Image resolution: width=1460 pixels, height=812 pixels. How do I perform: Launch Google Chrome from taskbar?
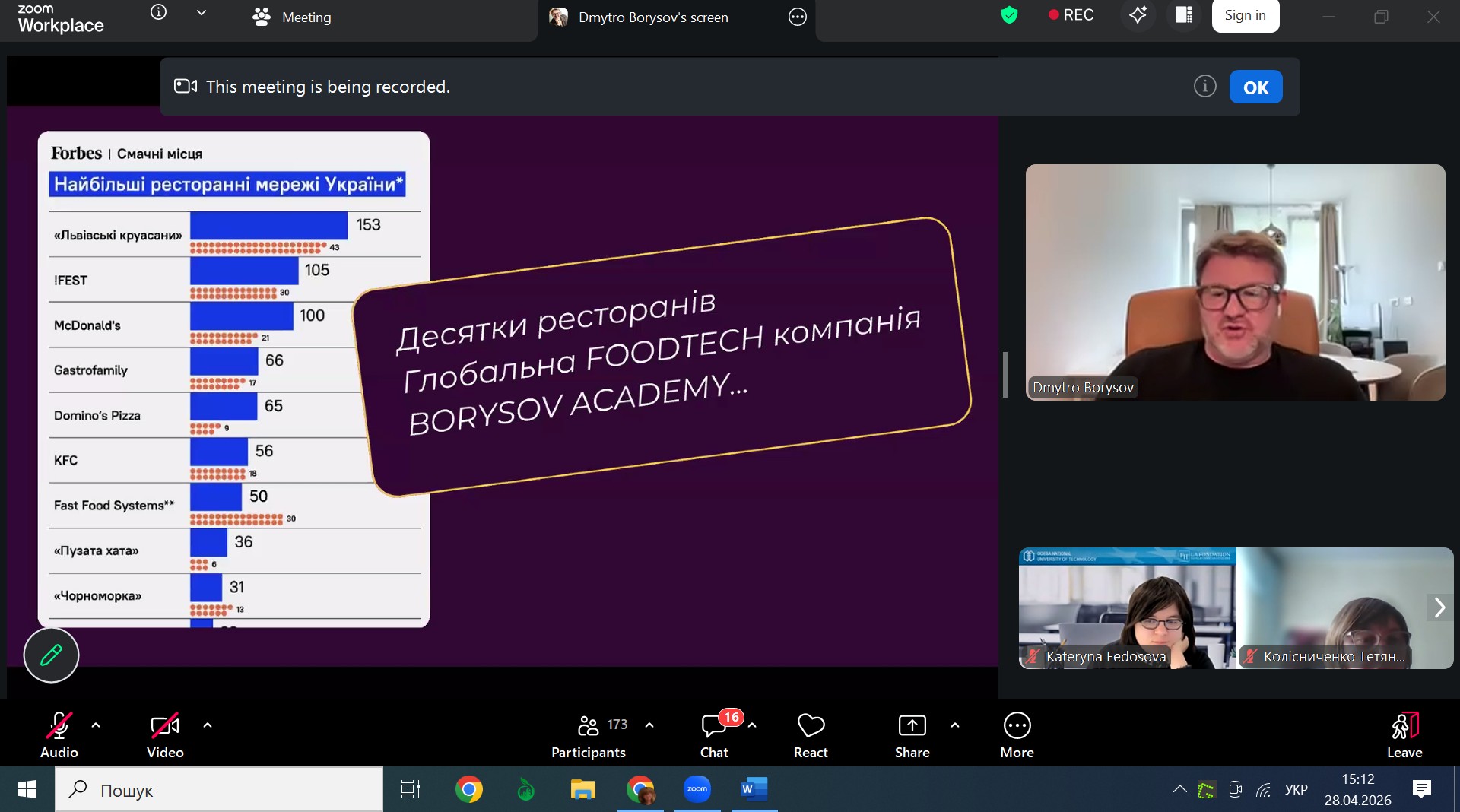coord(469,790)
